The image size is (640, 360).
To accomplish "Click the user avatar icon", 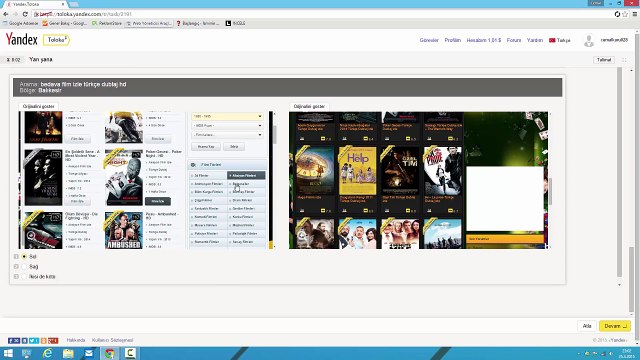I will pos(589,40).
